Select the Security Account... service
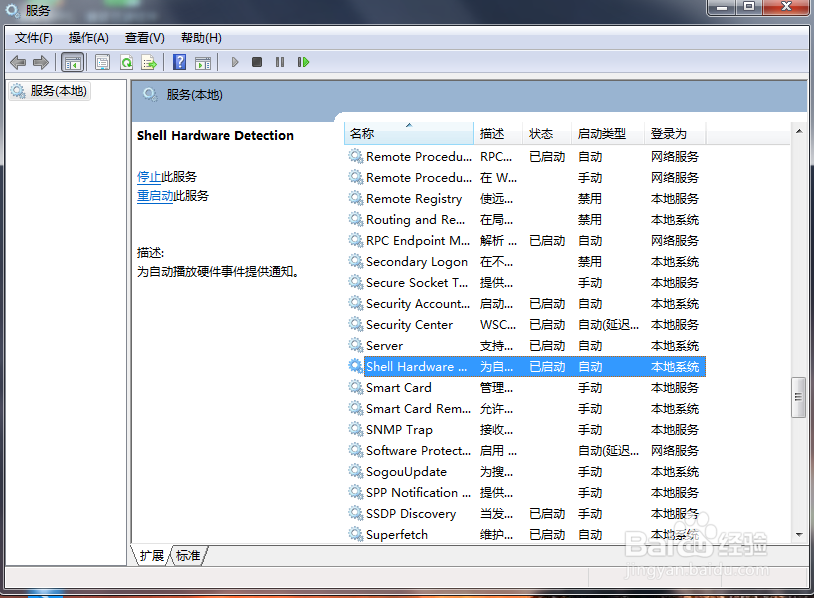The width and height of the screenshot is (814, 598). 525,304
